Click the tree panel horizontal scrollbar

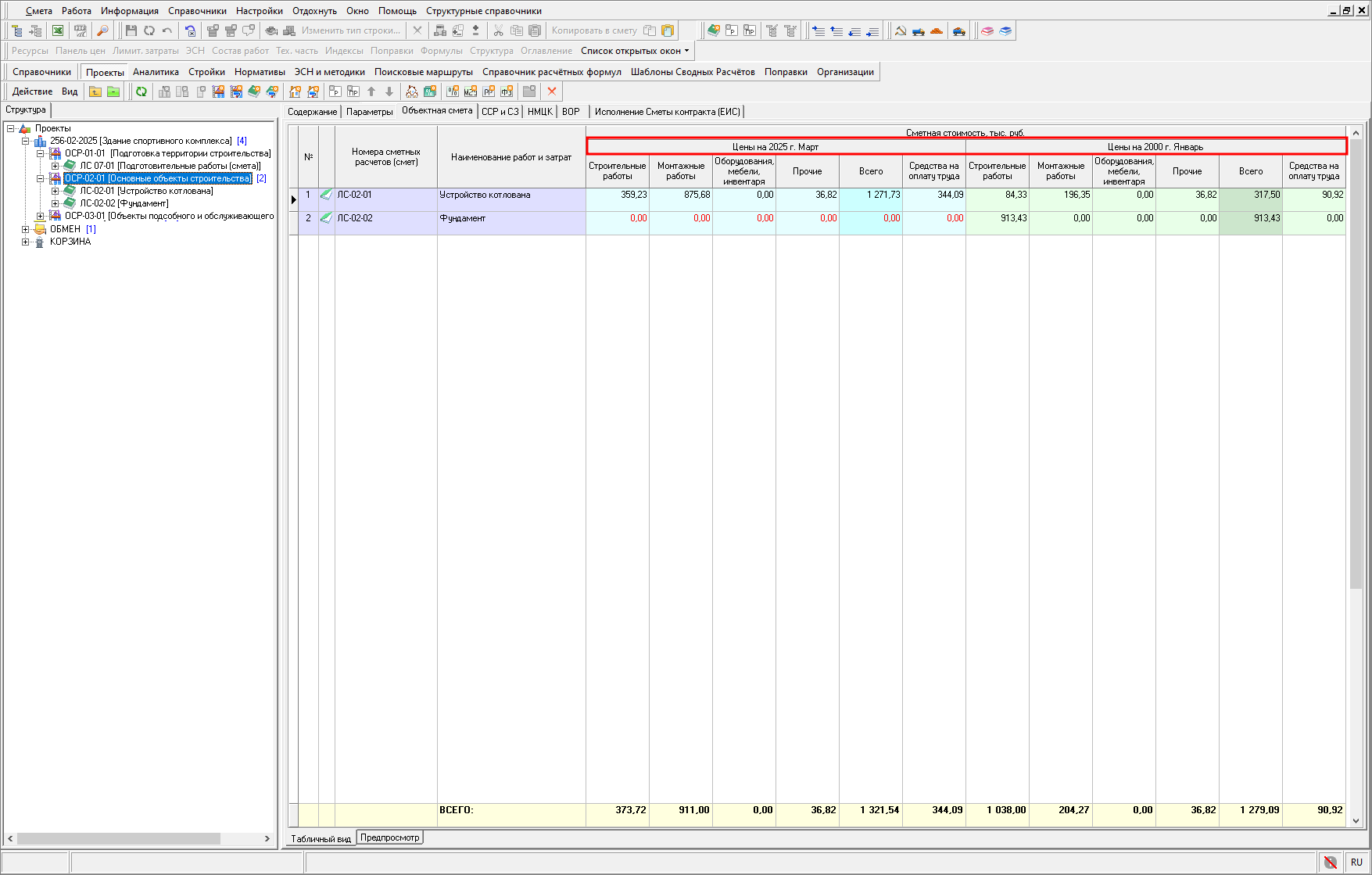[119, 838]
